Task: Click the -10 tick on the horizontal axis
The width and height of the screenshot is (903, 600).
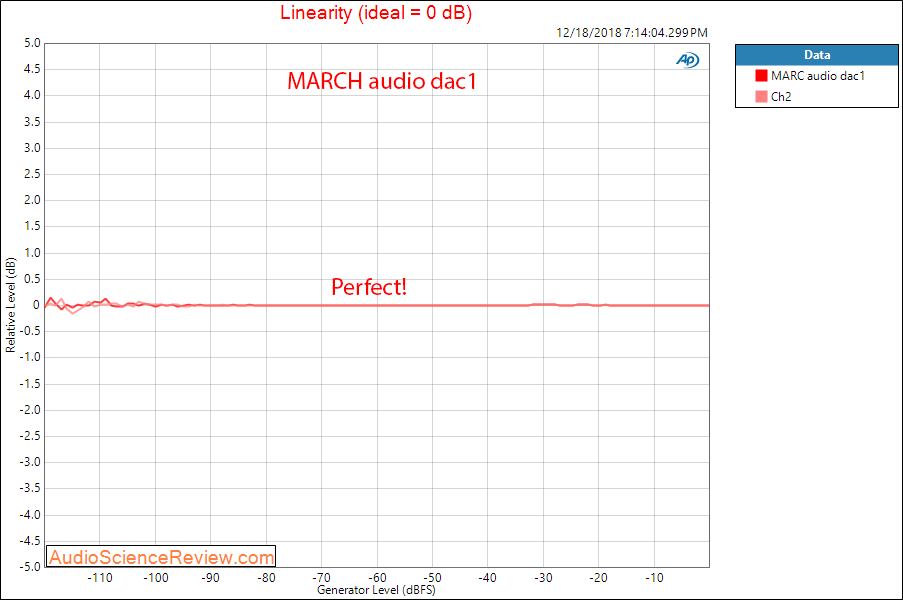Action: pyautogui.click(x=654, y=578)
